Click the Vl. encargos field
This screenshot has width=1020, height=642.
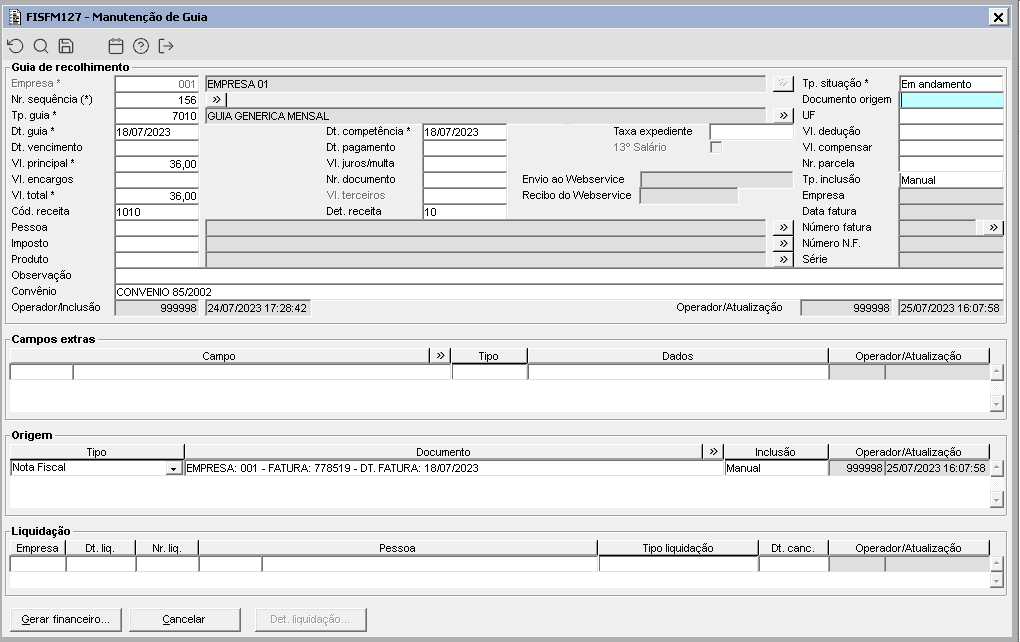[157, 180]
